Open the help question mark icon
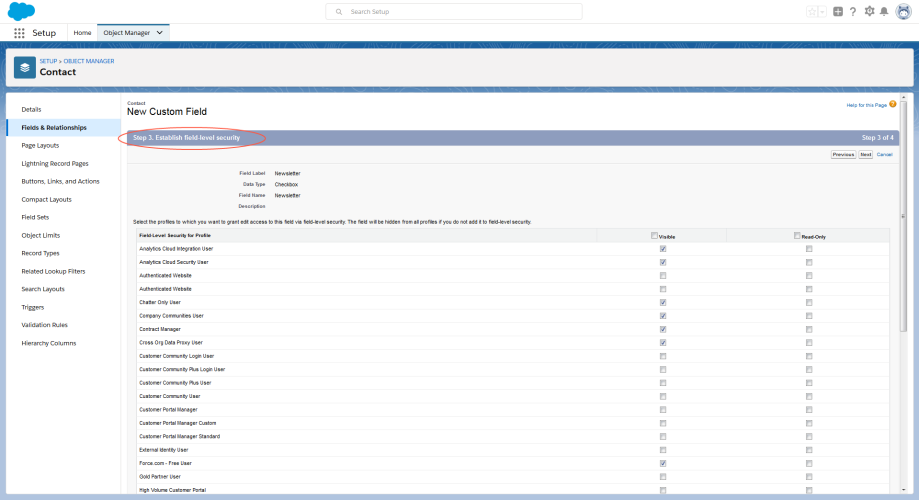This screenshot has height=500, width=919. pos(853,12)
